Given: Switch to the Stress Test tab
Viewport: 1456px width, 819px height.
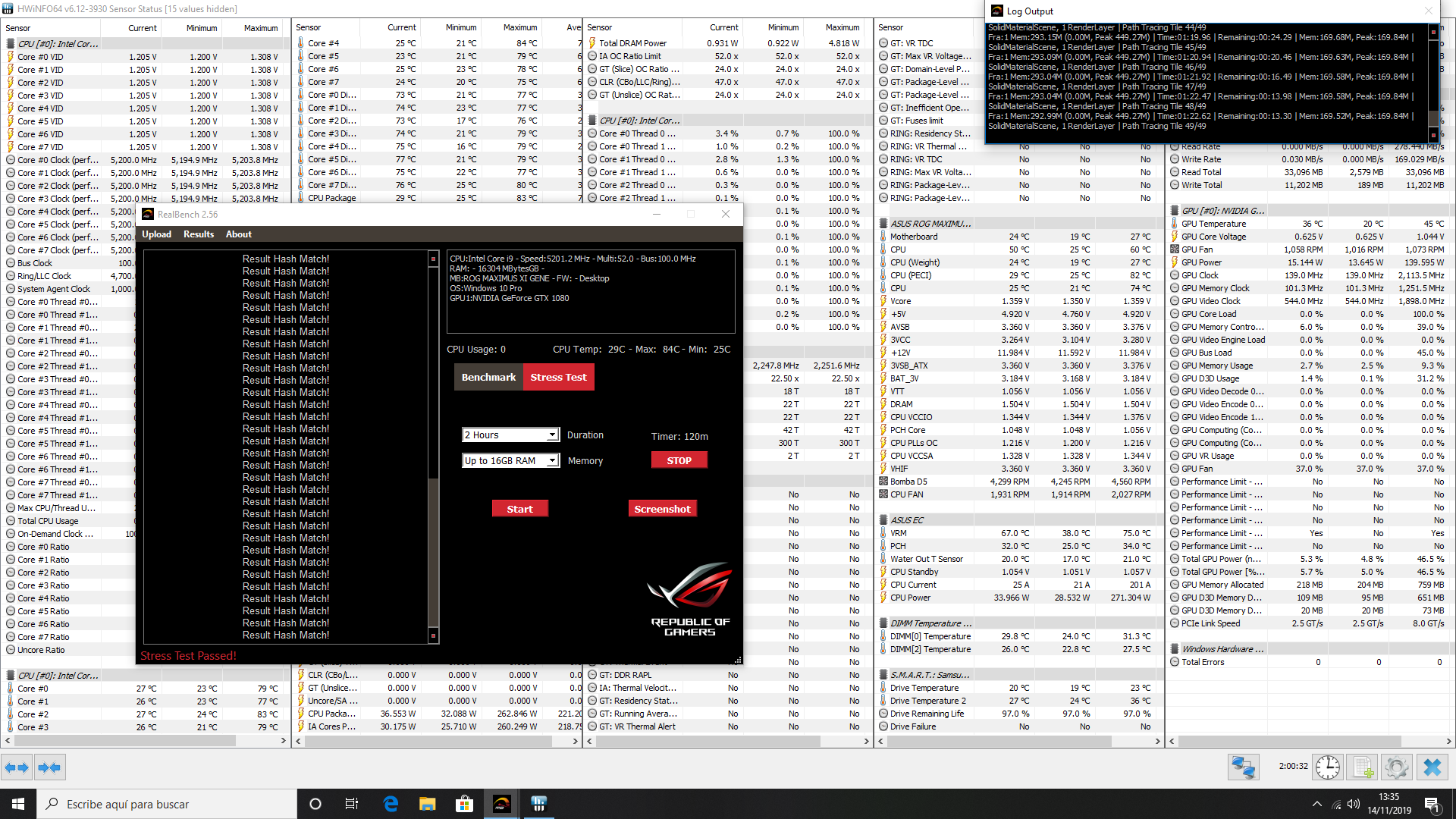Looking at the screenshot, I should pos(558,377).
